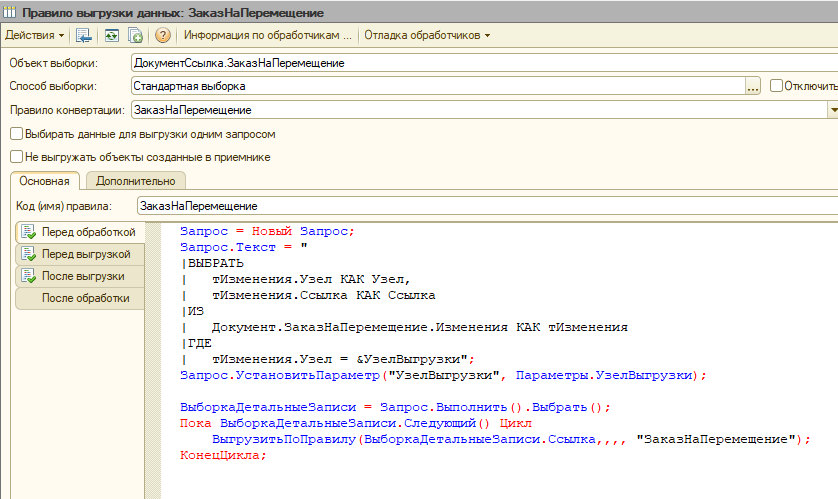Enable Не выгружать объекты созданные в приемнике
Image resolution: width=838 pixels, height=499 pixels.
coord(17,157)
